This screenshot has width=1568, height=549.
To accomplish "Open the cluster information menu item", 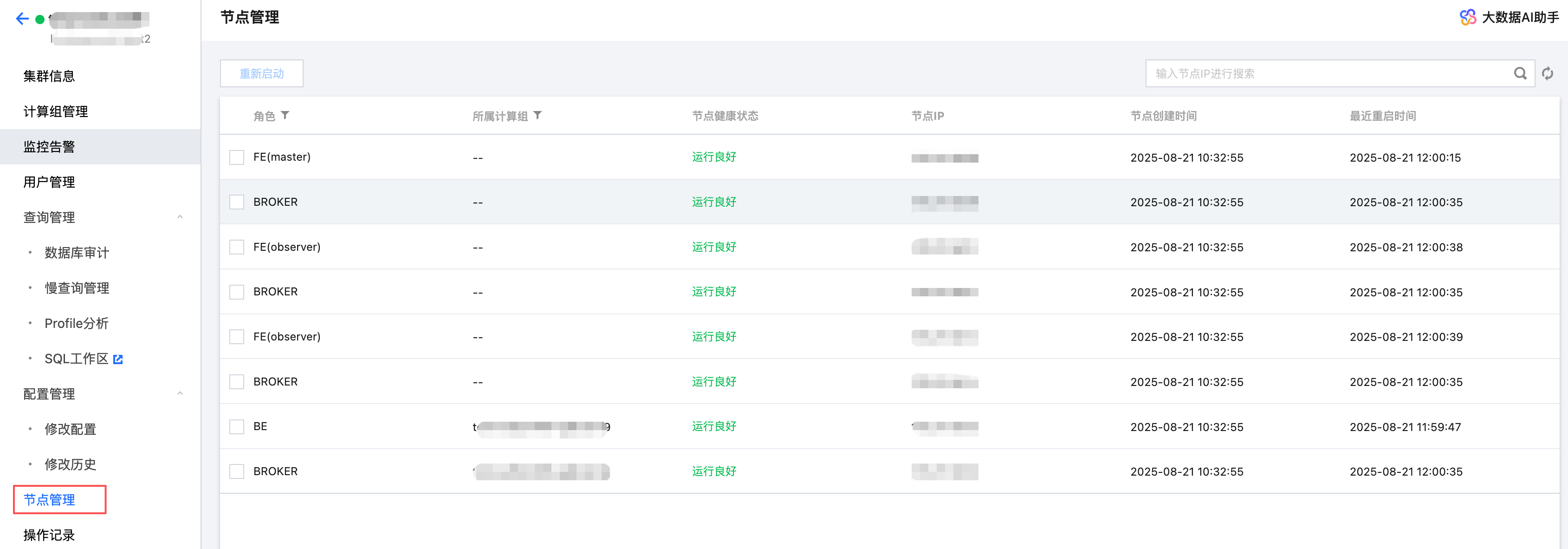I will pos(49,76).
